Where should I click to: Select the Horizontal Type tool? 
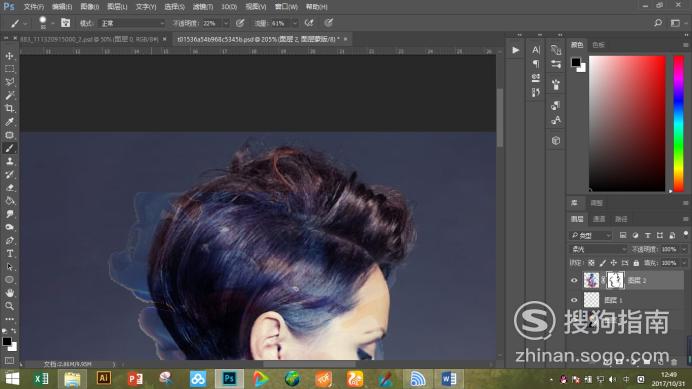[x=9, y=254]
